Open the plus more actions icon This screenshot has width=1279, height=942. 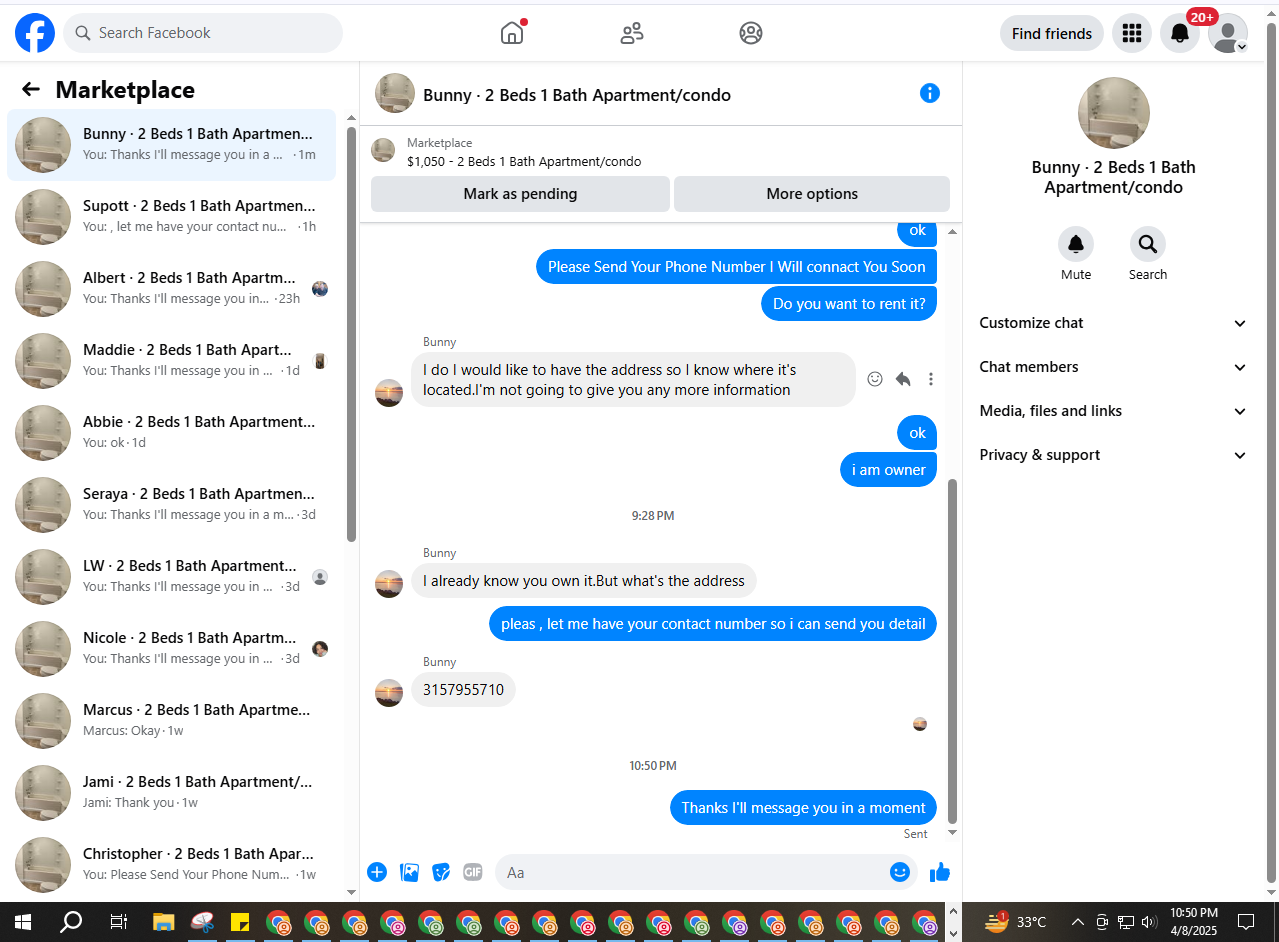pyautogui.click(x=377, y=872)
